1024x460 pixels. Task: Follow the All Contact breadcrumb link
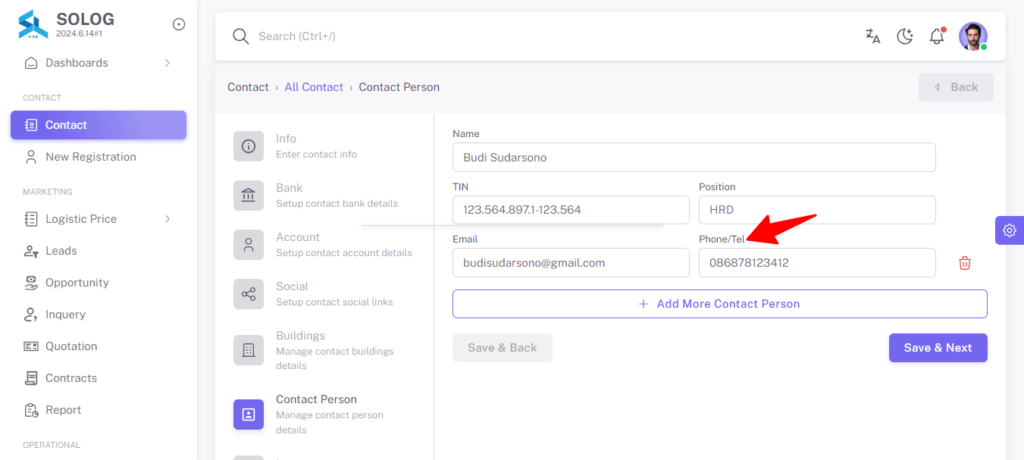[313, 87]
